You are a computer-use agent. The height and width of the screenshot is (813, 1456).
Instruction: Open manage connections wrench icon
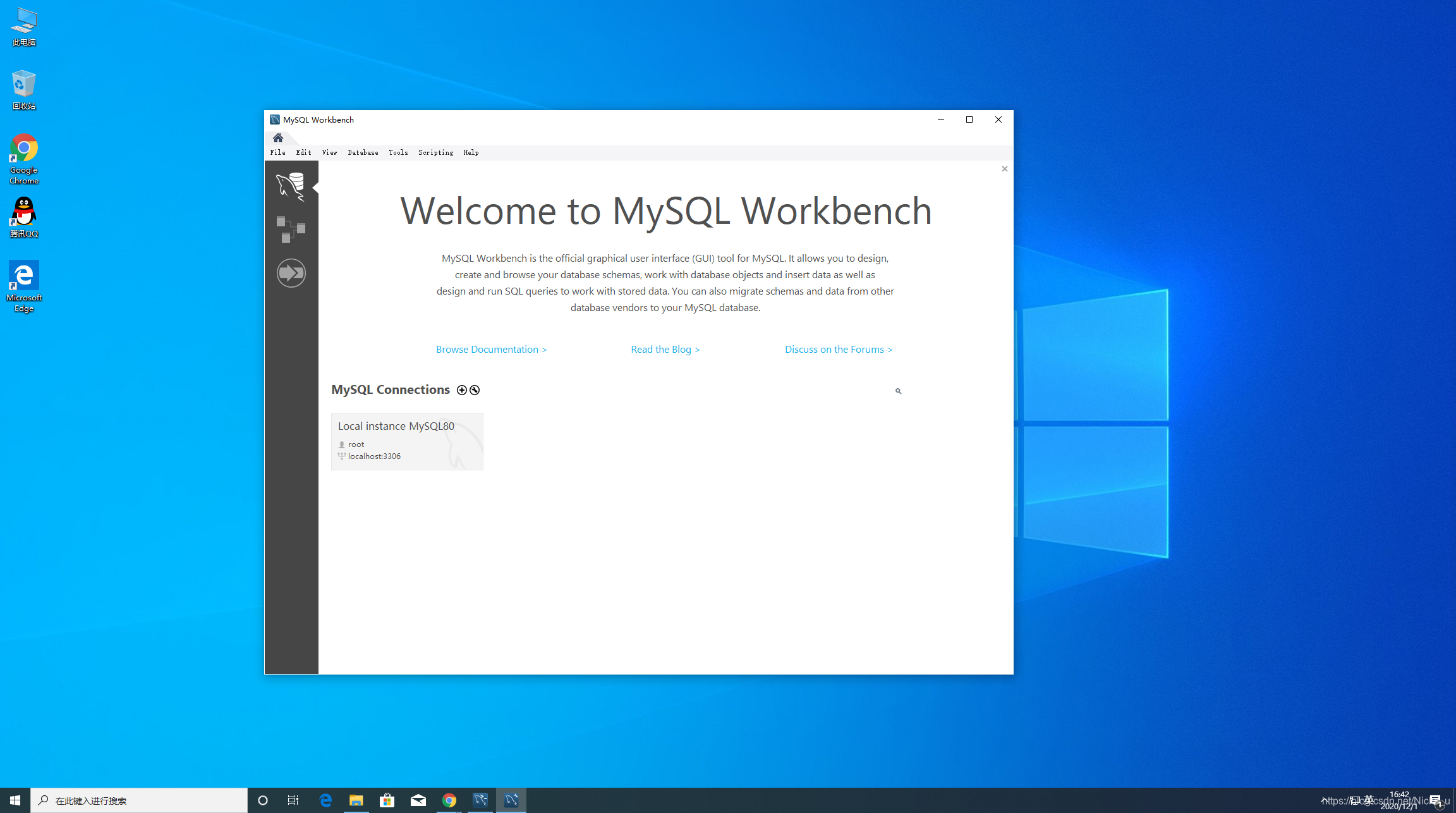click(475, 390)
